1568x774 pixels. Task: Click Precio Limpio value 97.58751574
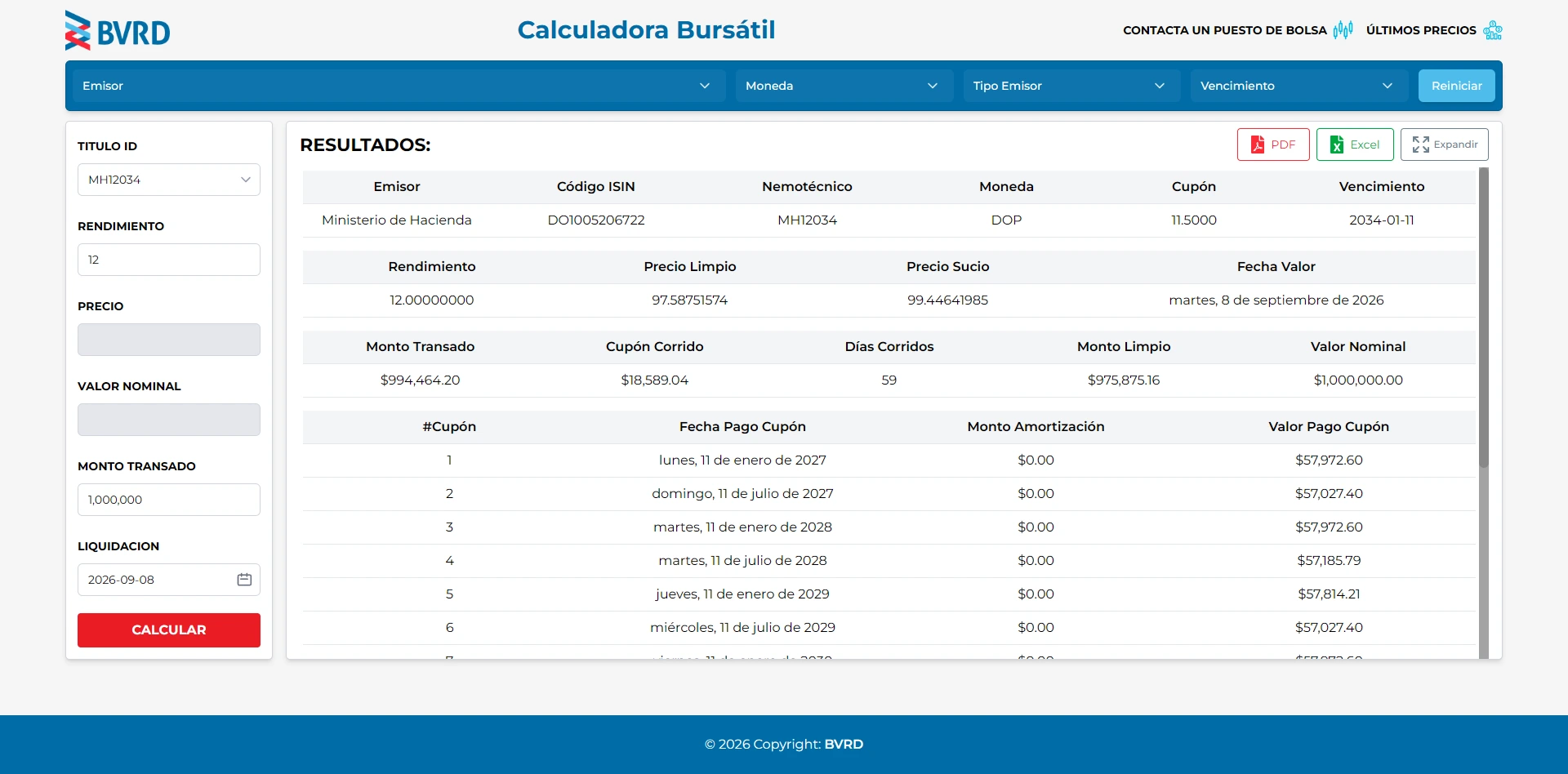tap(690, 300)
